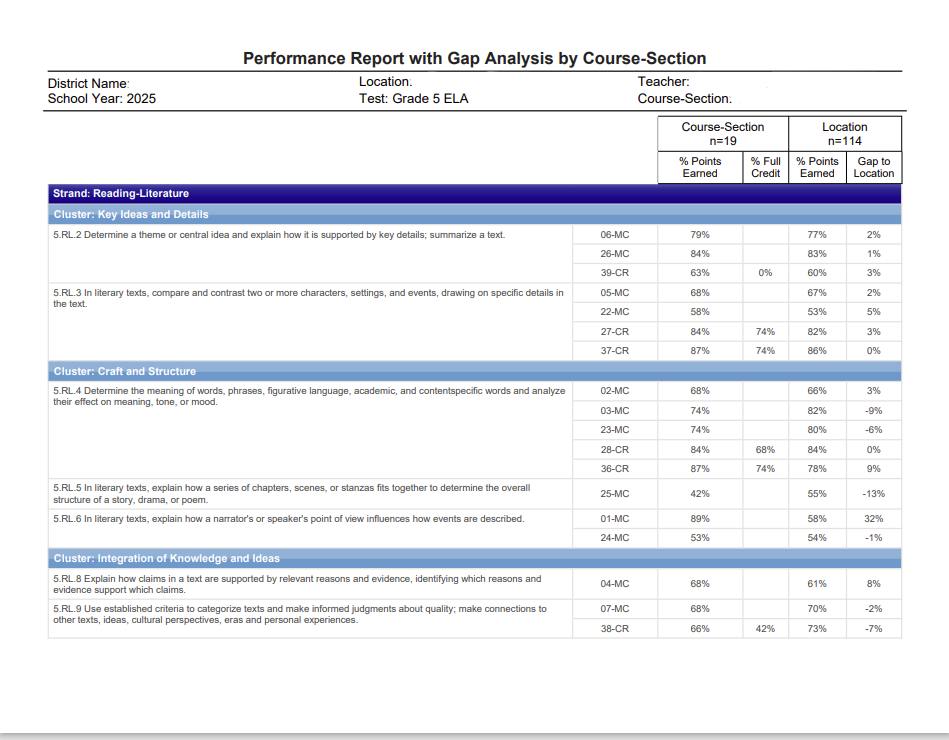Click item code '23-MC'
Viewport: 949px width, 740px height.
[614, 430]
